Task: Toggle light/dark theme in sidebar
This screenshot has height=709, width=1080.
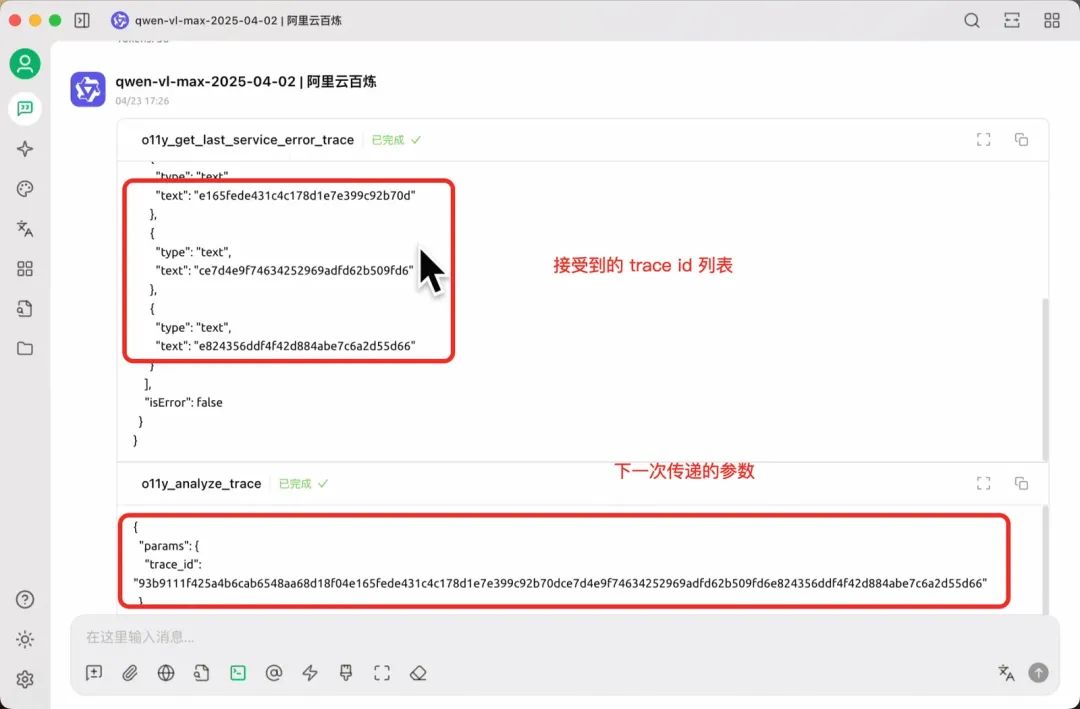Action: 25,638
